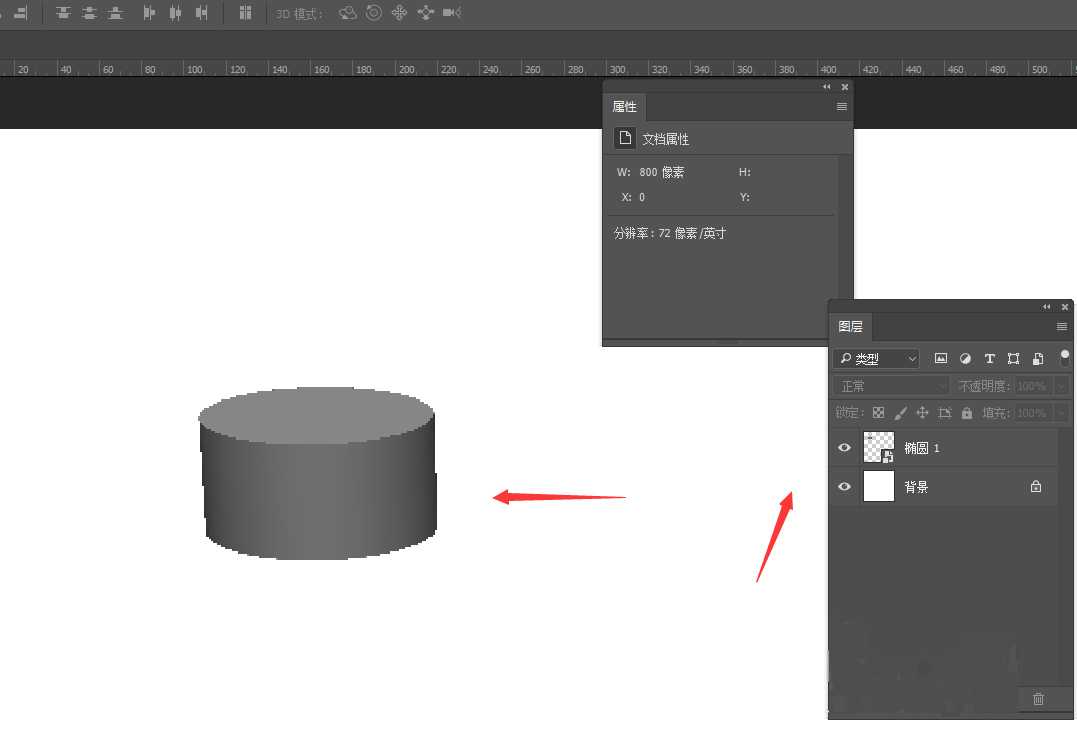Viewport: 1077px width, 737px height.
Task: Toggle the layer filtering on/off switch
Action: (x=1064, y=356)
